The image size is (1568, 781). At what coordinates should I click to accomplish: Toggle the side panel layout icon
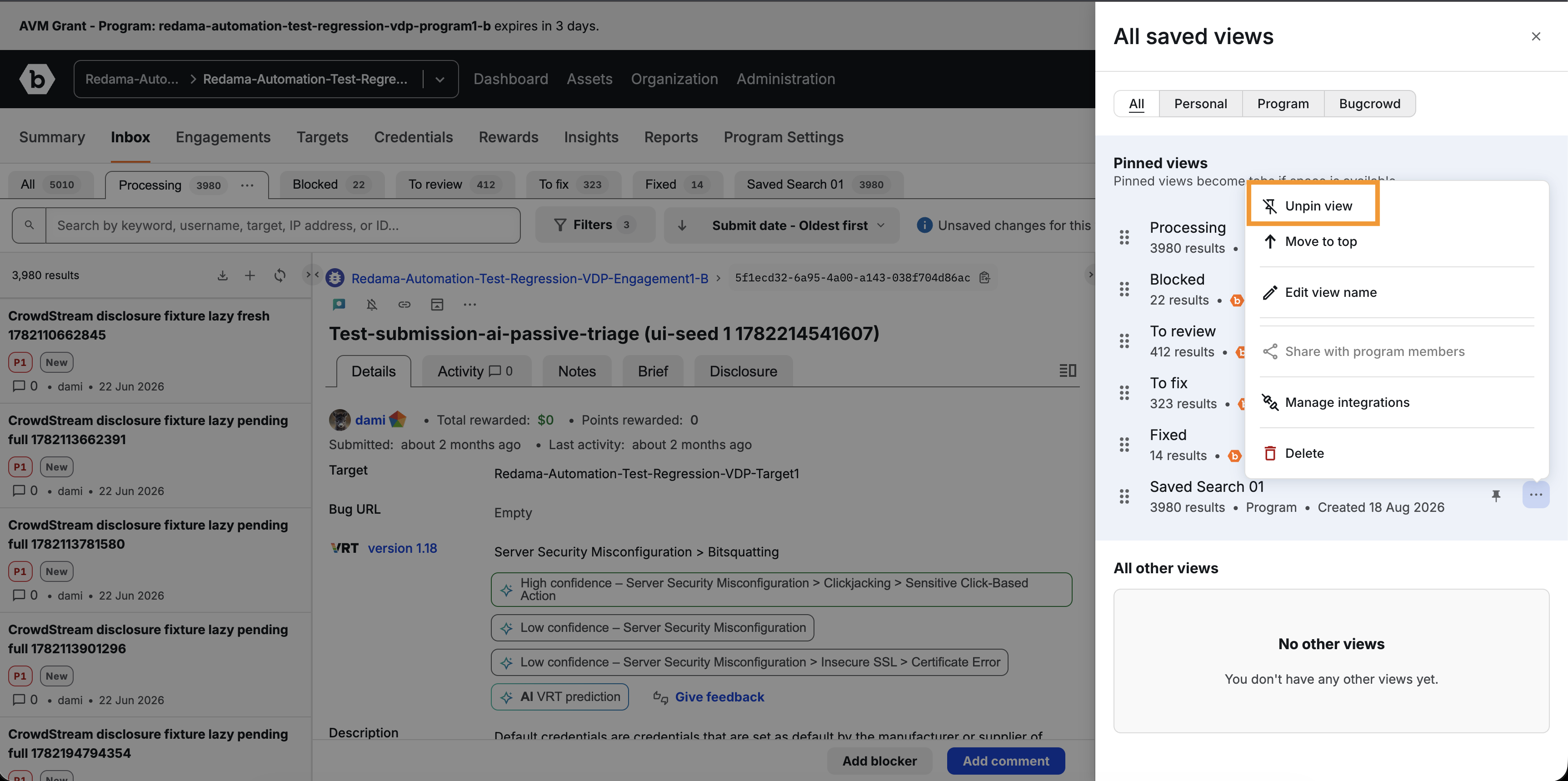click(x=1068, y=370)
